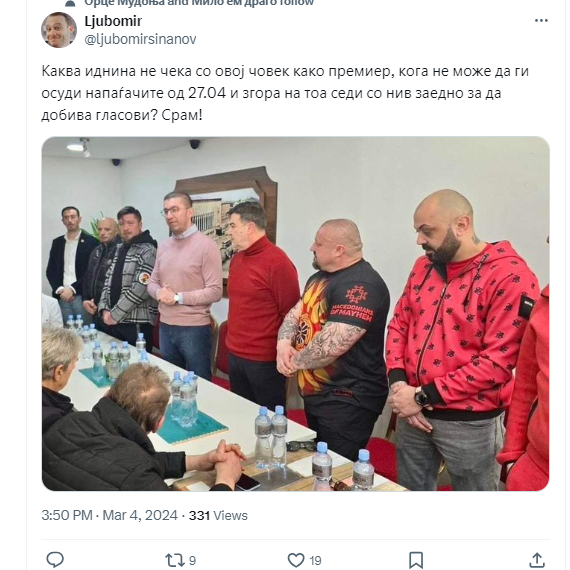
Task: Click the like count number 19
Action: pos(315,561)
